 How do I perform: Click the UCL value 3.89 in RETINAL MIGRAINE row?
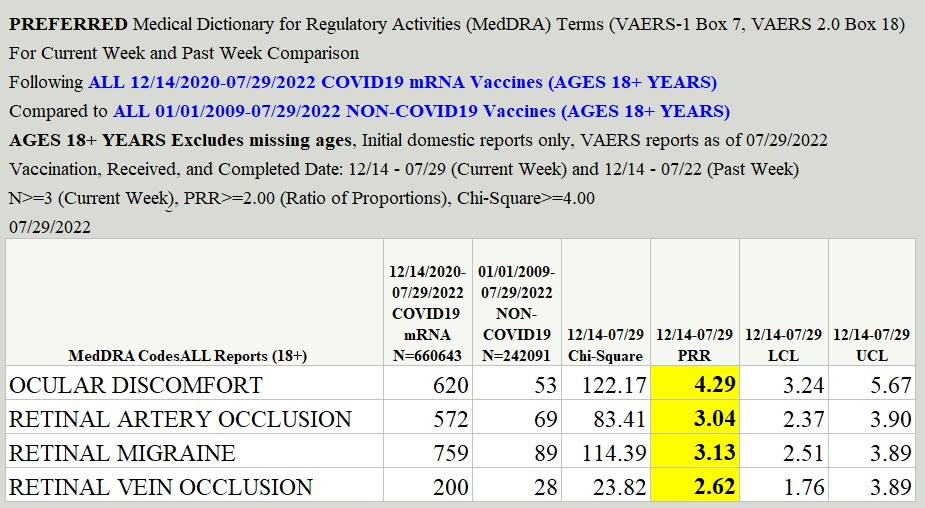point(872,452)
